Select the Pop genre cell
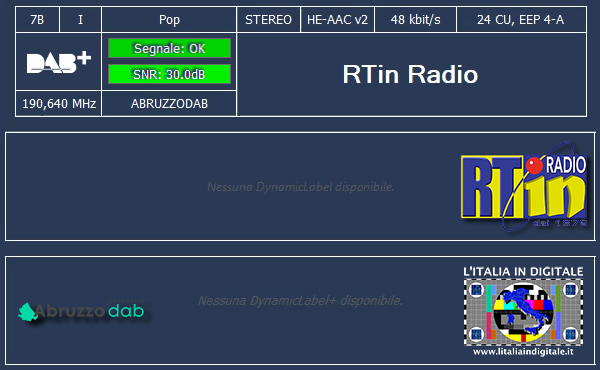This screenshot has height=370, width=600. (x=169, y=20)
